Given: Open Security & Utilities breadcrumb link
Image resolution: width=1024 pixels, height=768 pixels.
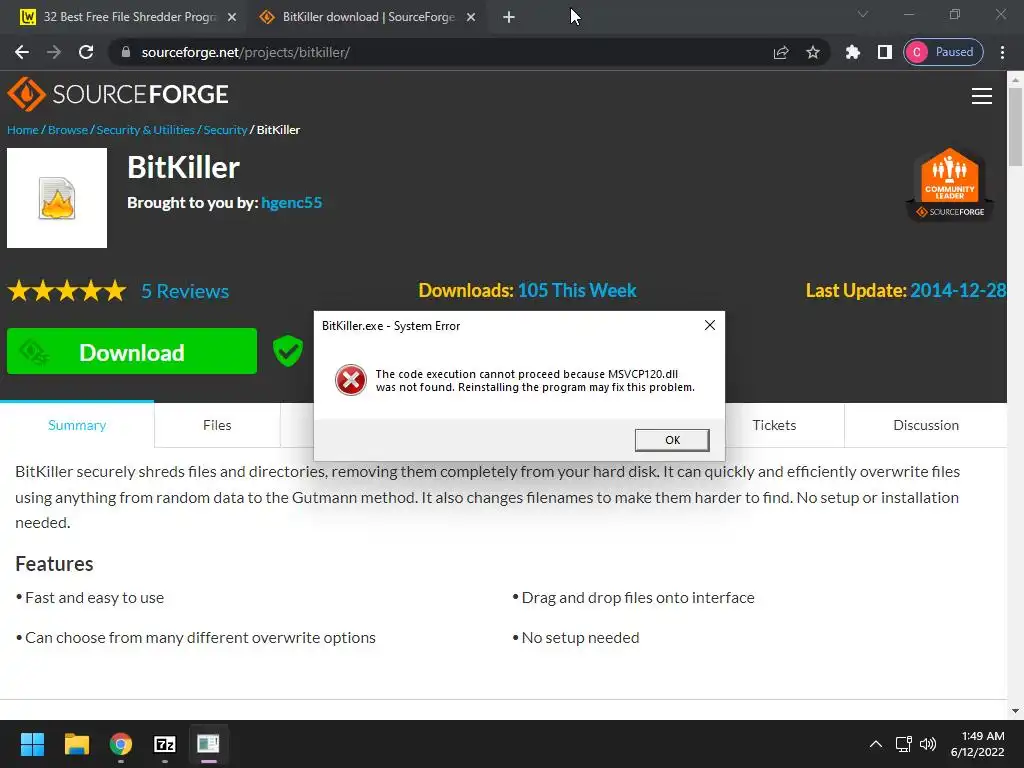Looking at the screenshot, I should (x=146, y=130).
